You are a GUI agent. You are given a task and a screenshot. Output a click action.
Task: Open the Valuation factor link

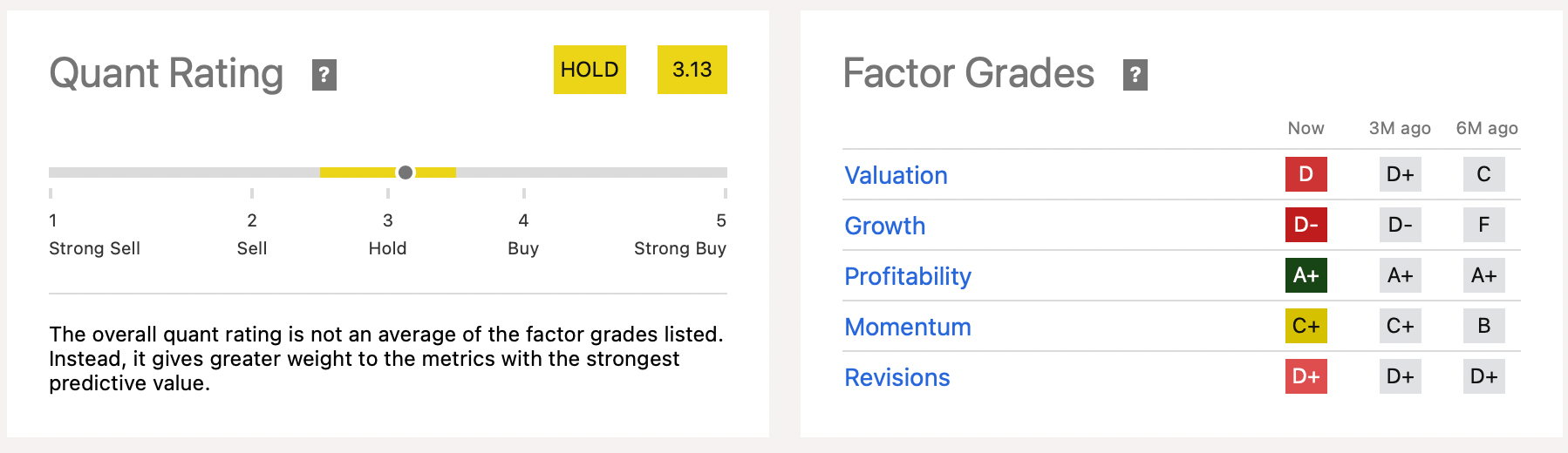(896, 175)
